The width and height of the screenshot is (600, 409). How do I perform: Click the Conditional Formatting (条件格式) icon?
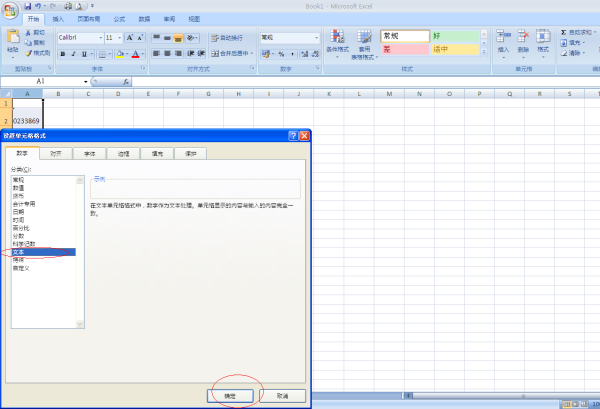pyautogui.click(x=335, y=40)
